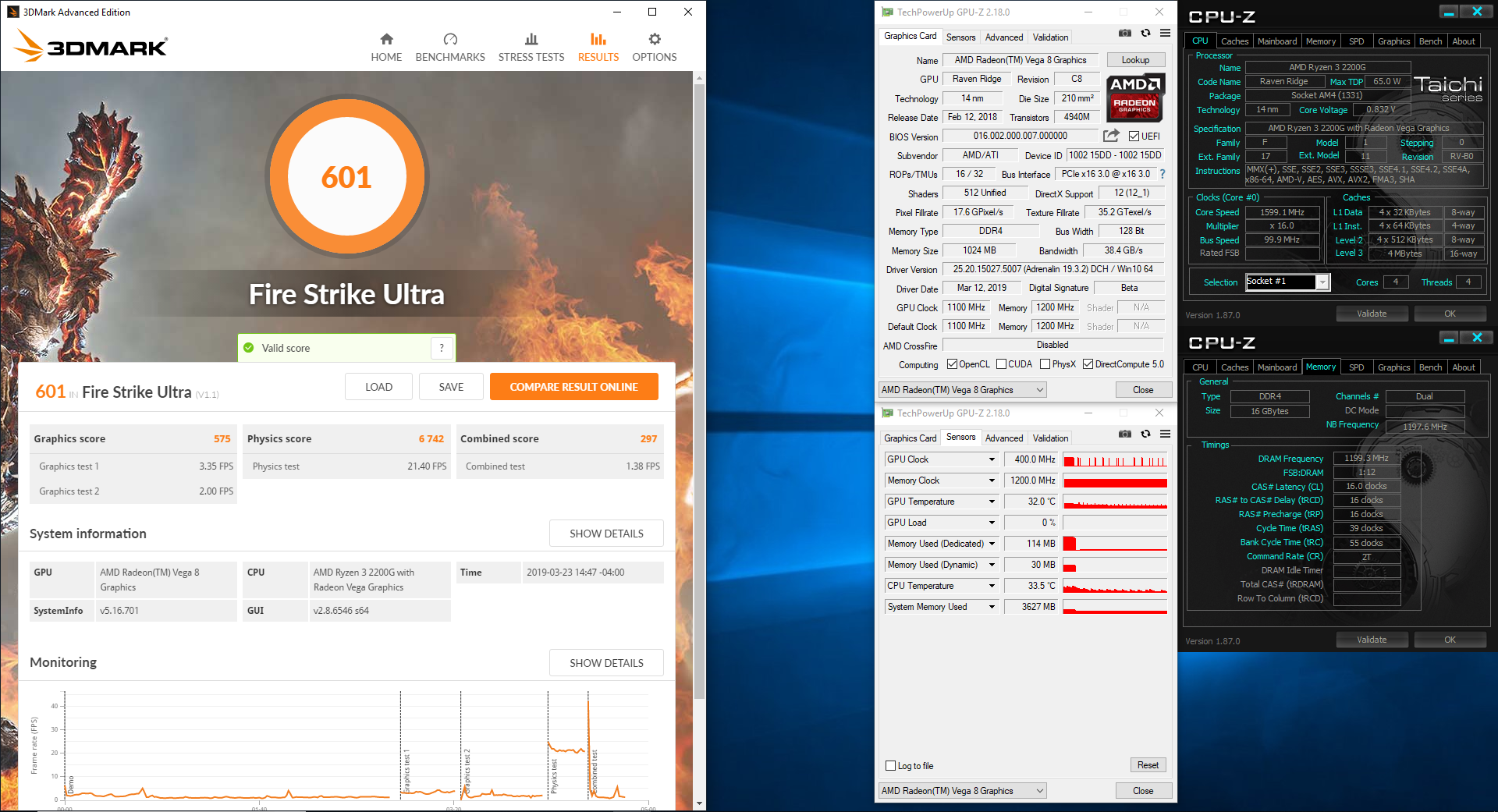1498x812 pixels.
Task: Click the BIOS share export icon
Action: tap(1111, 136)
